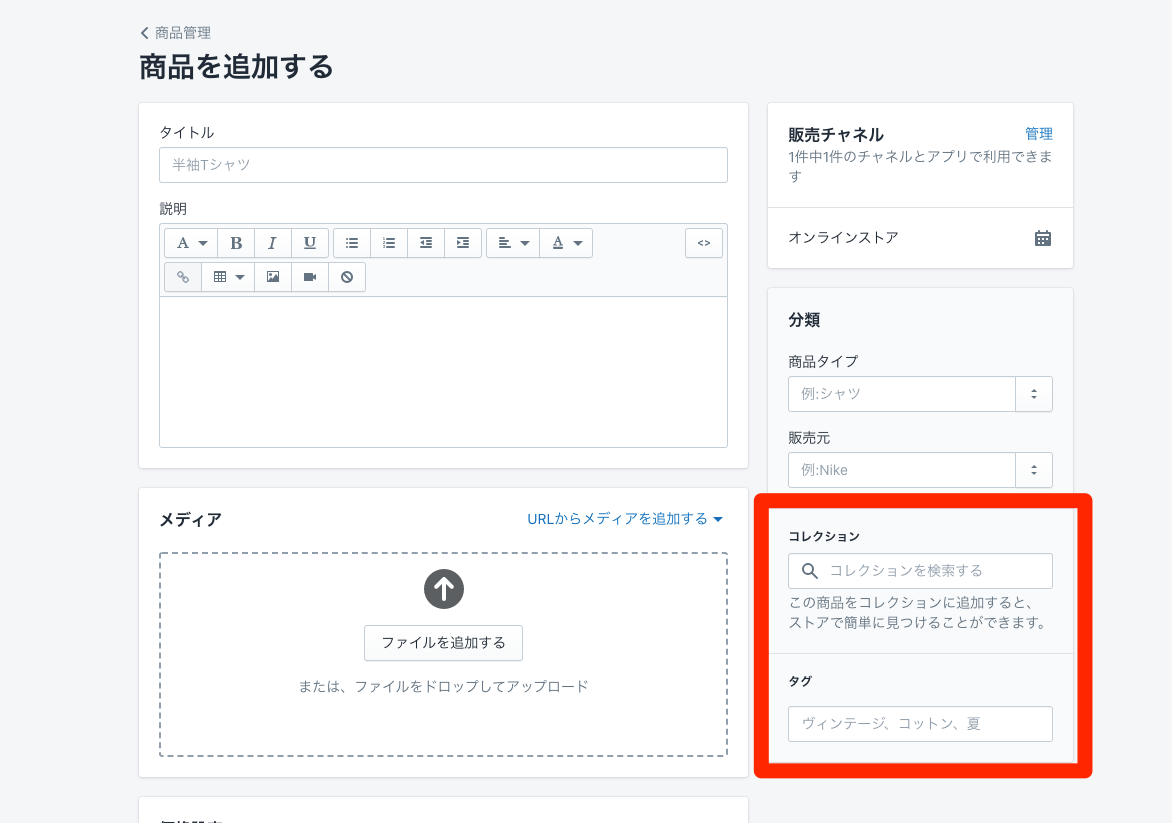Click the indent icon

(x=463, y=243)
